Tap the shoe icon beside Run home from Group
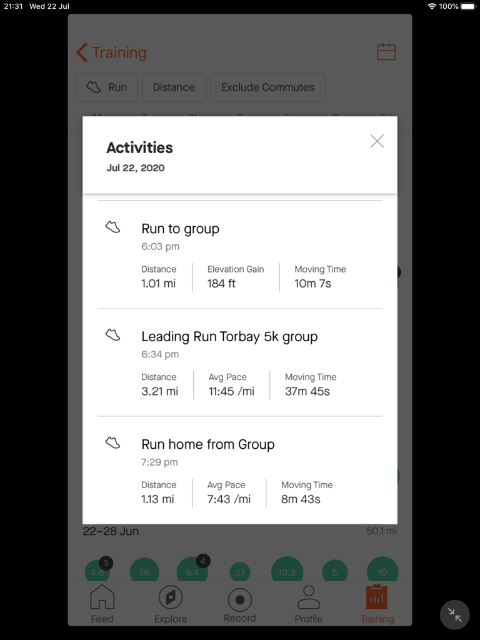Screen dimensions: 480x640 click(113, 442)
